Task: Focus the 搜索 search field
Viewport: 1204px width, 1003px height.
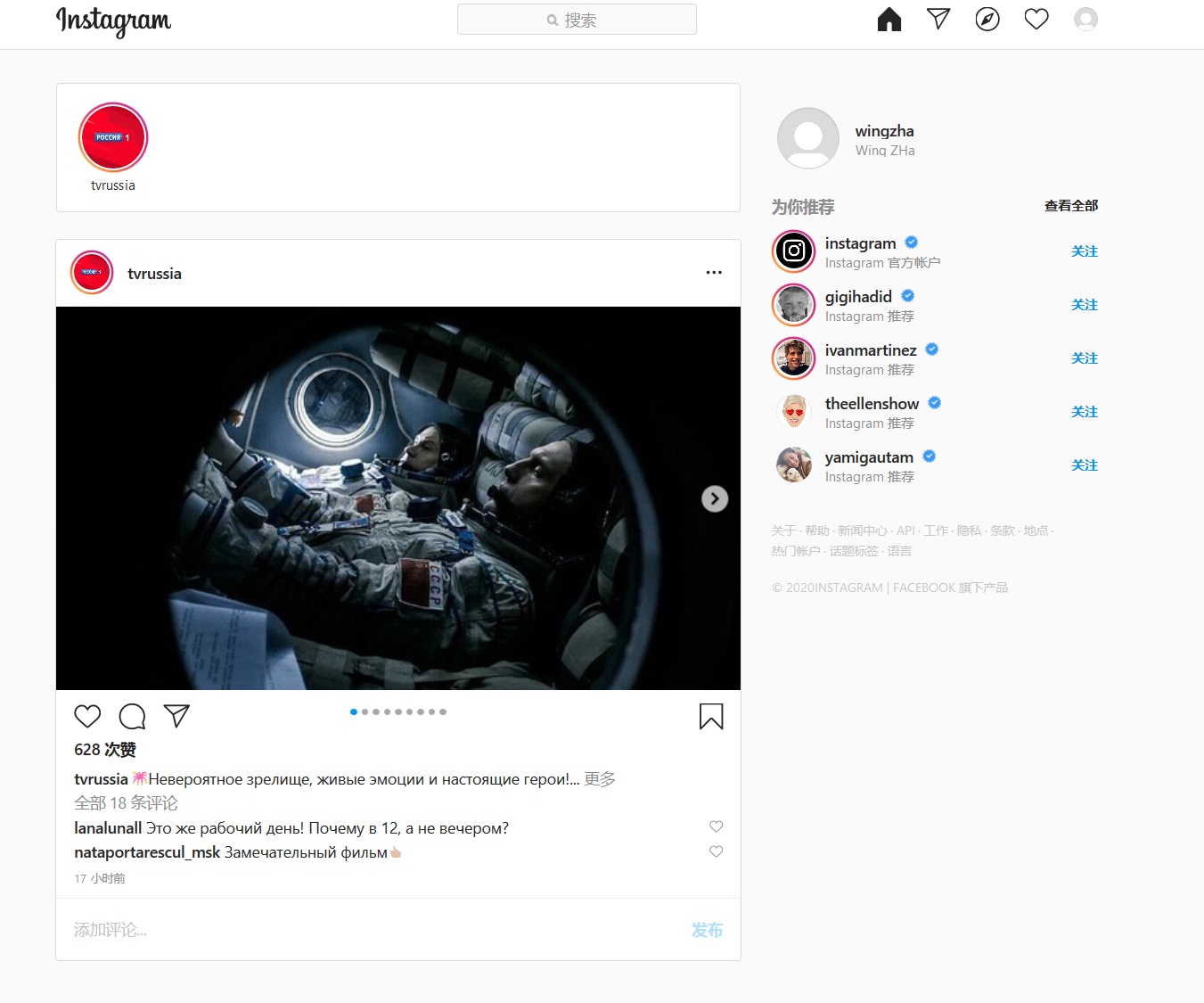Action: (x=577, y=20)
